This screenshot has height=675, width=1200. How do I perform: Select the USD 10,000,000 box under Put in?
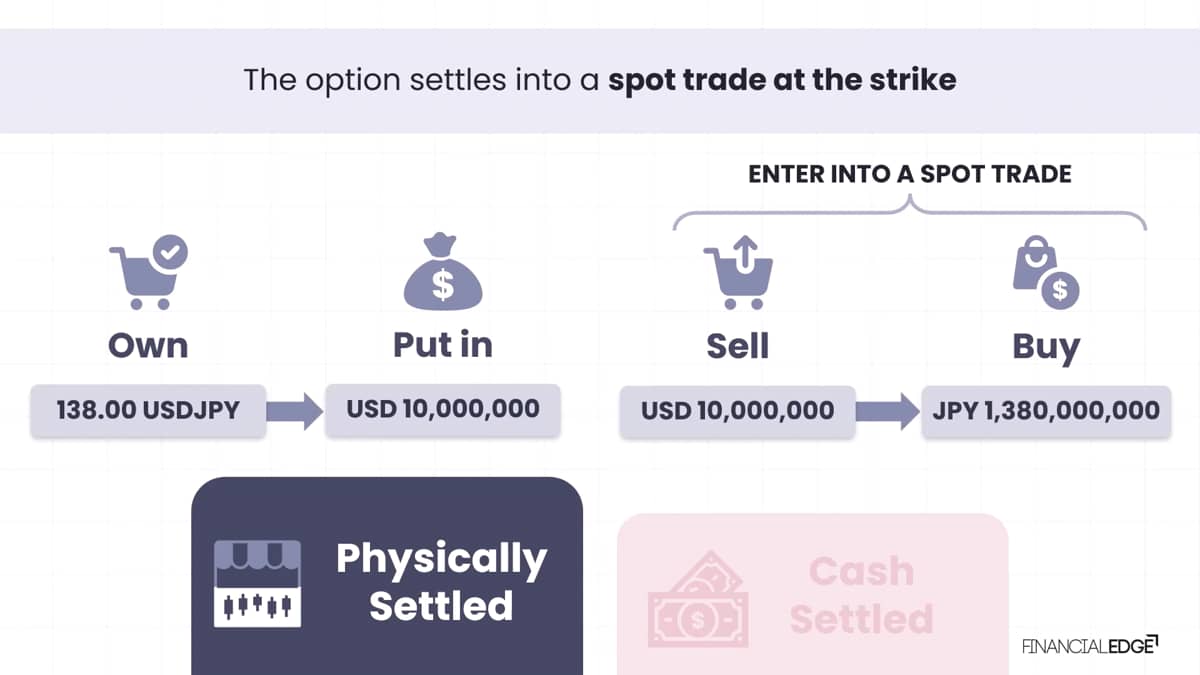(443, 409)
